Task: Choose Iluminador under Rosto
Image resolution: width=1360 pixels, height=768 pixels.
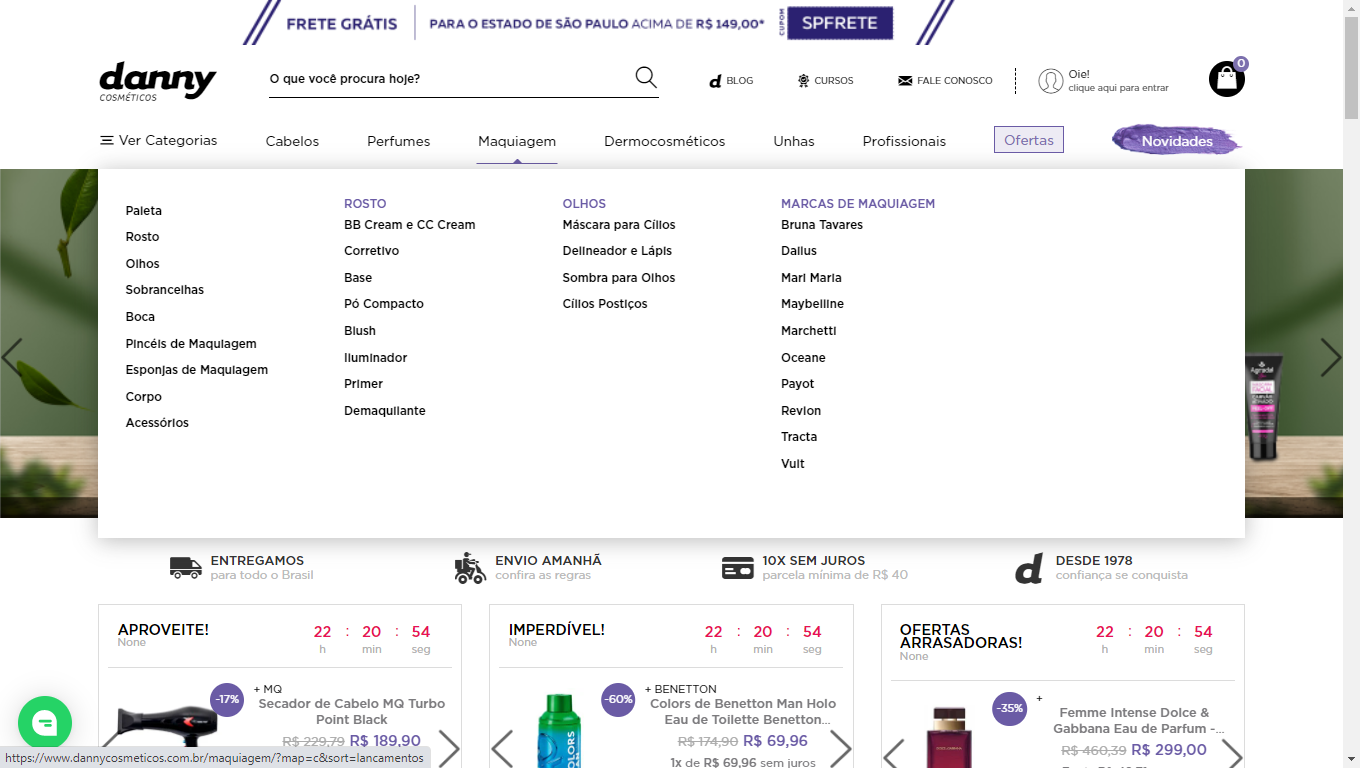Action: click(x=376, y=358)
